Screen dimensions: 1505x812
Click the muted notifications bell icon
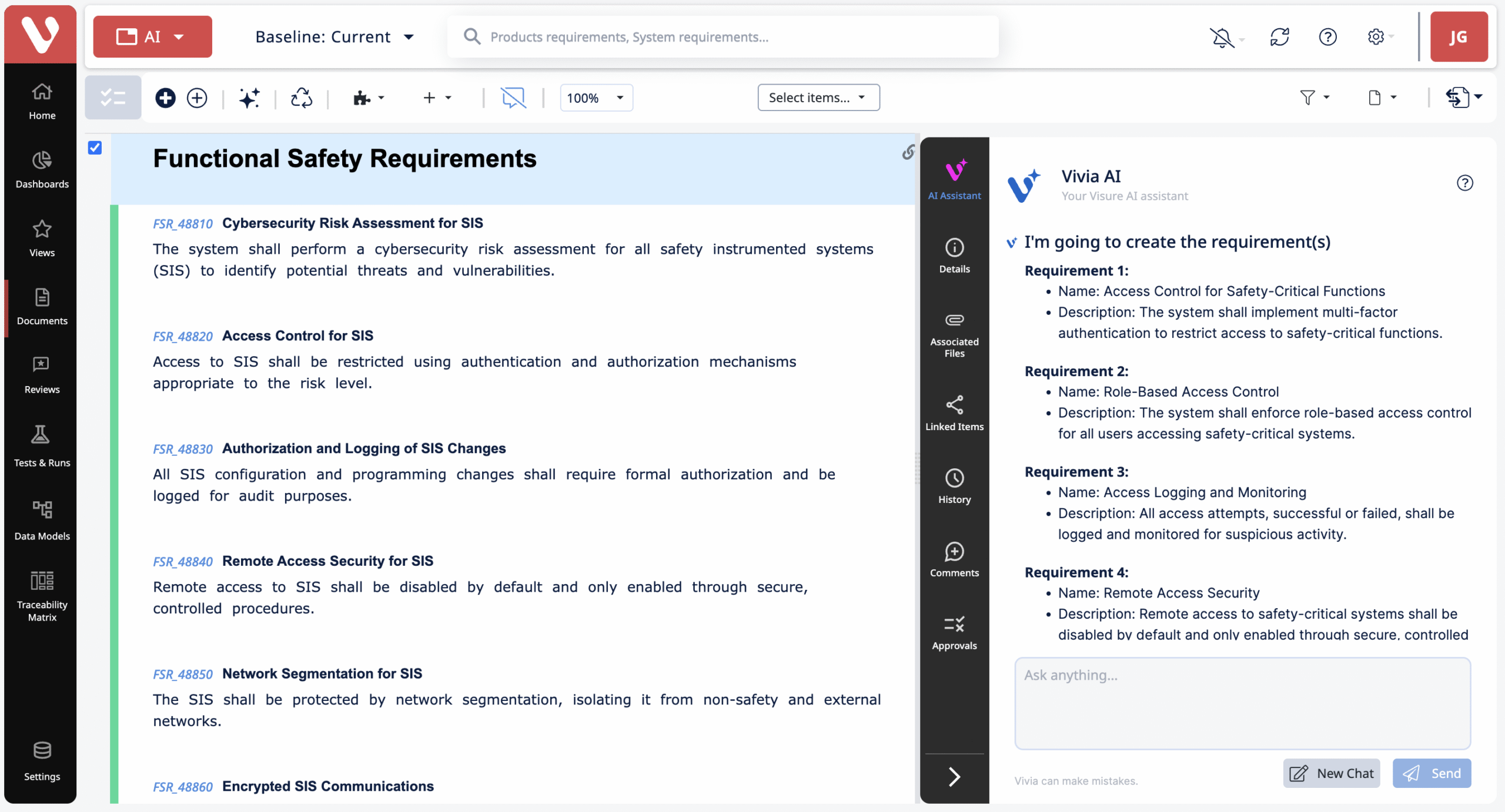pos(1222,38)
